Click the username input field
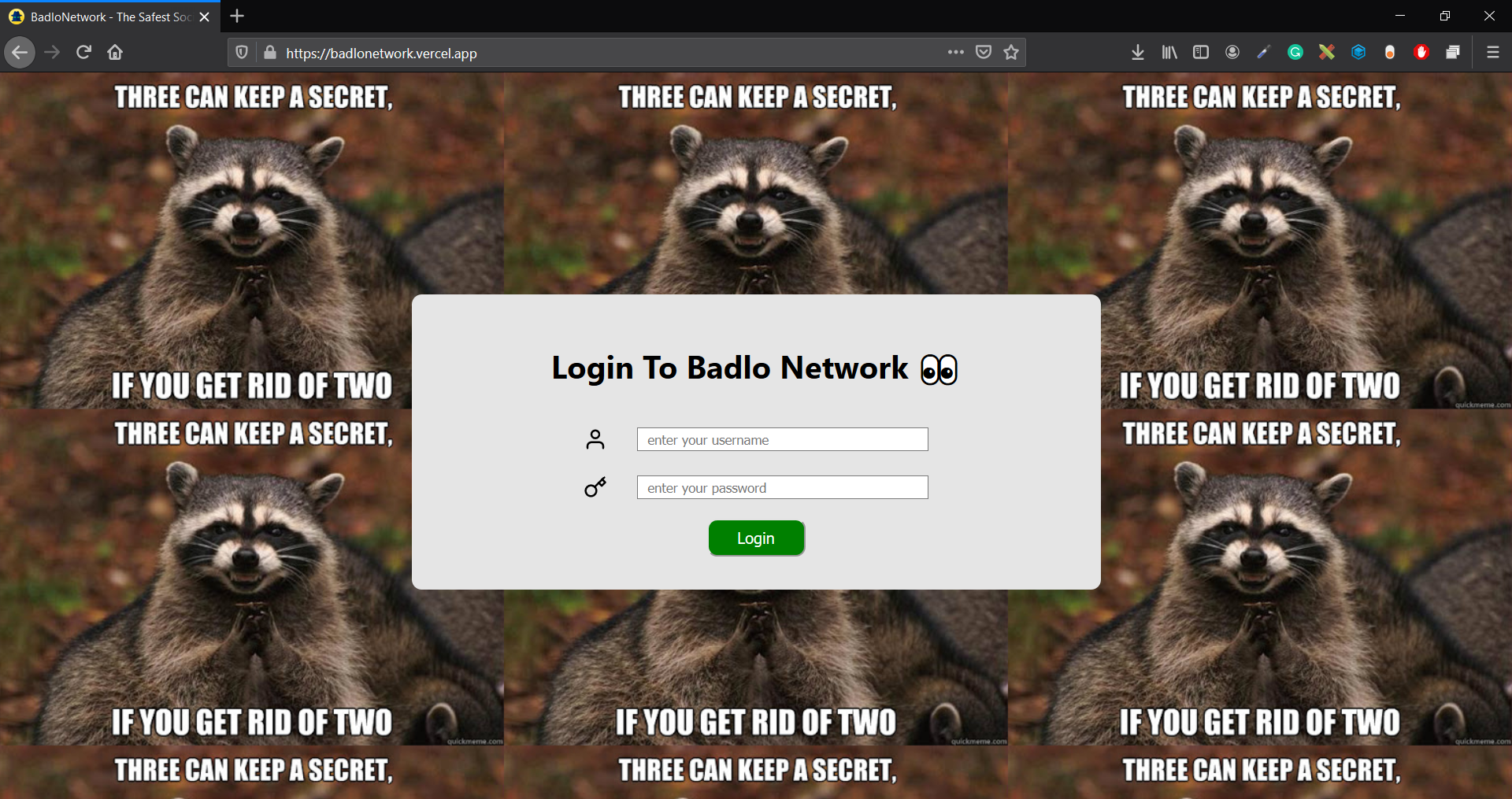The height and width of the screenshot is (799, 1512). pyautogui.click(x=782, y=439)
